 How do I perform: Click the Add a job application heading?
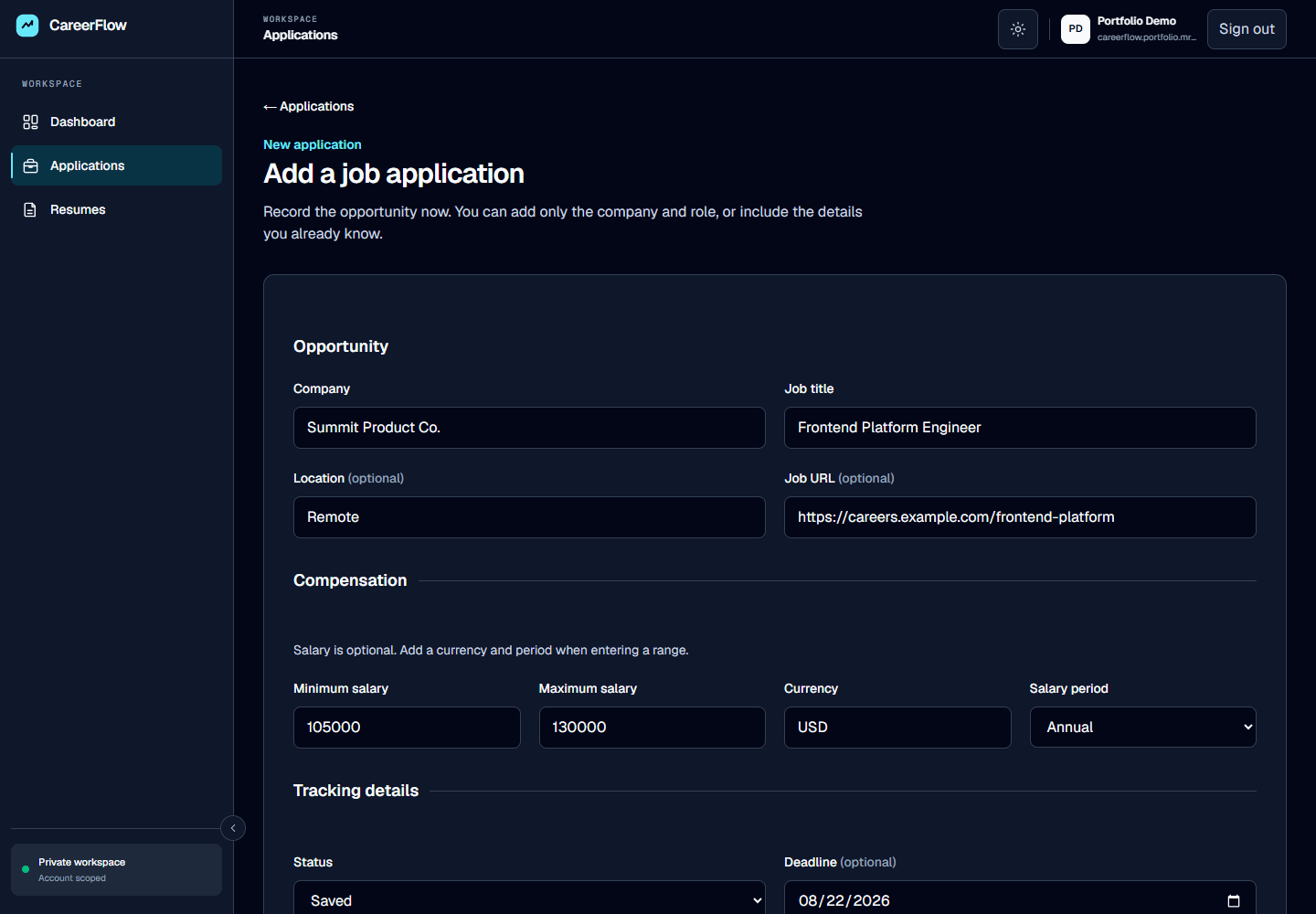pos(394,174)
